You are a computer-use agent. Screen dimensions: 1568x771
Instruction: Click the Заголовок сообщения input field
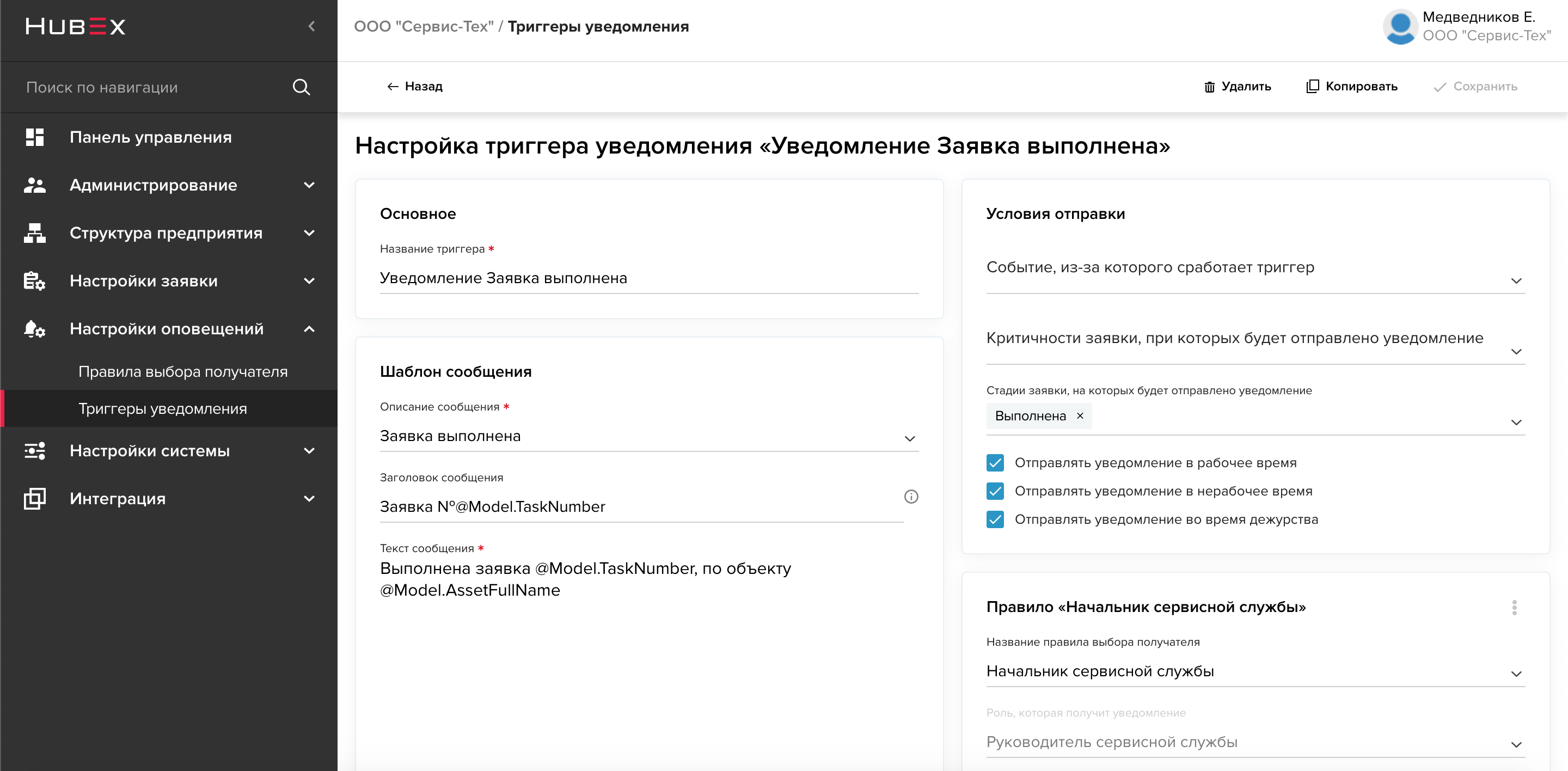(x=641, y=507)
